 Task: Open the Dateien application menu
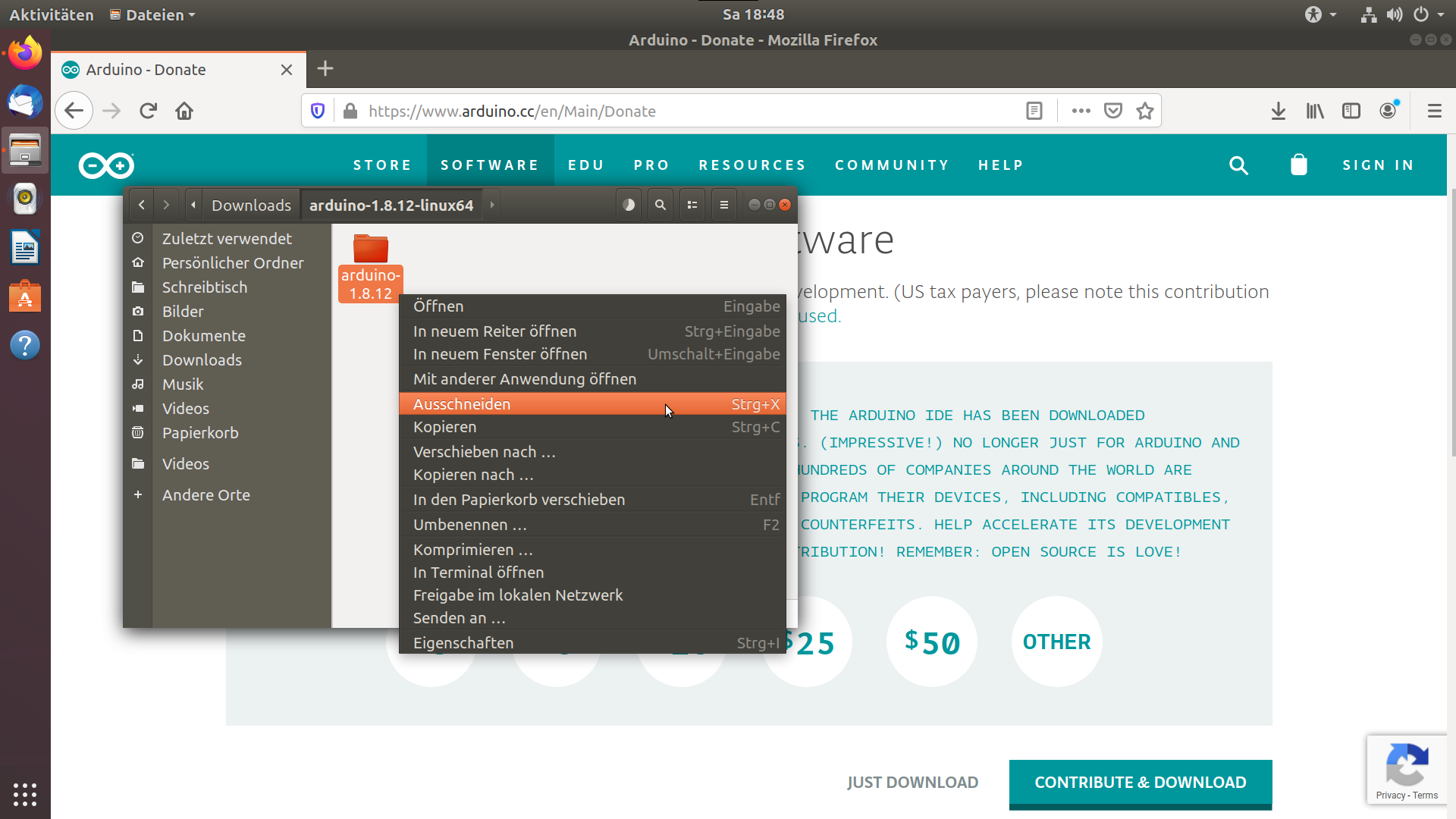coord(152,14)
